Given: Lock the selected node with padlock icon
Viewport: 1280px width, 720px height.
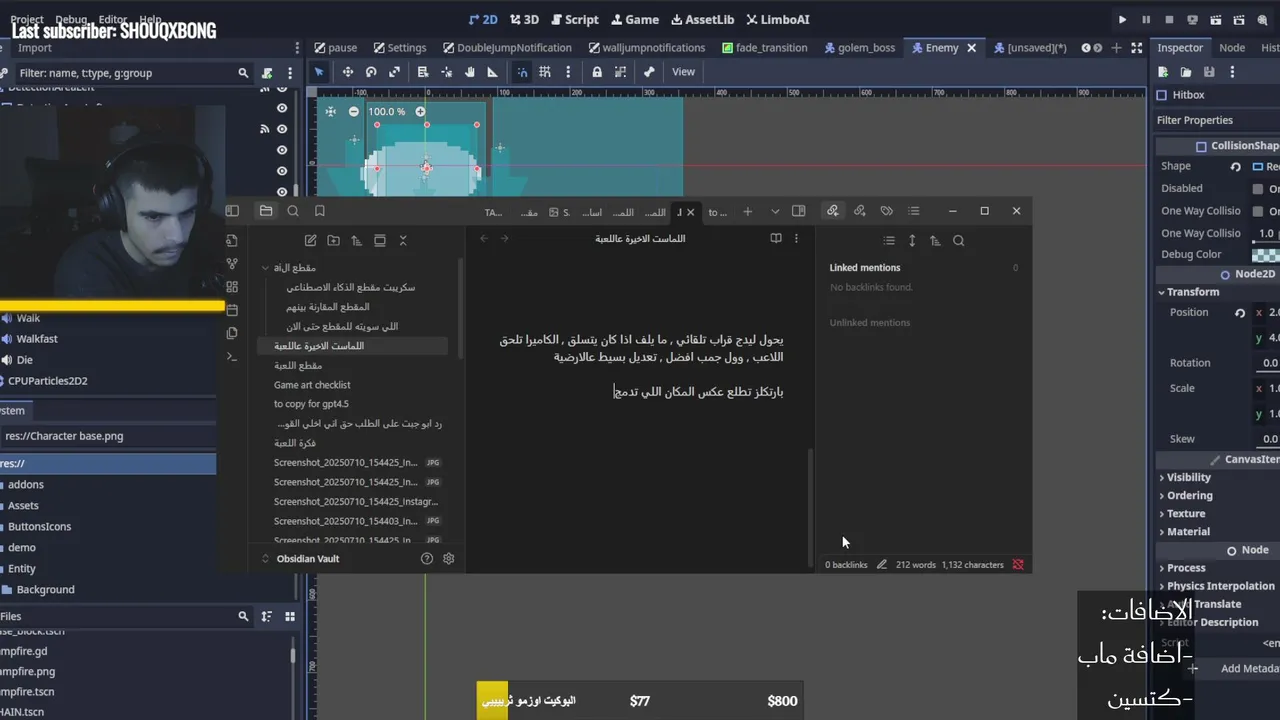Looking at the screenshot, I should 597,72.
